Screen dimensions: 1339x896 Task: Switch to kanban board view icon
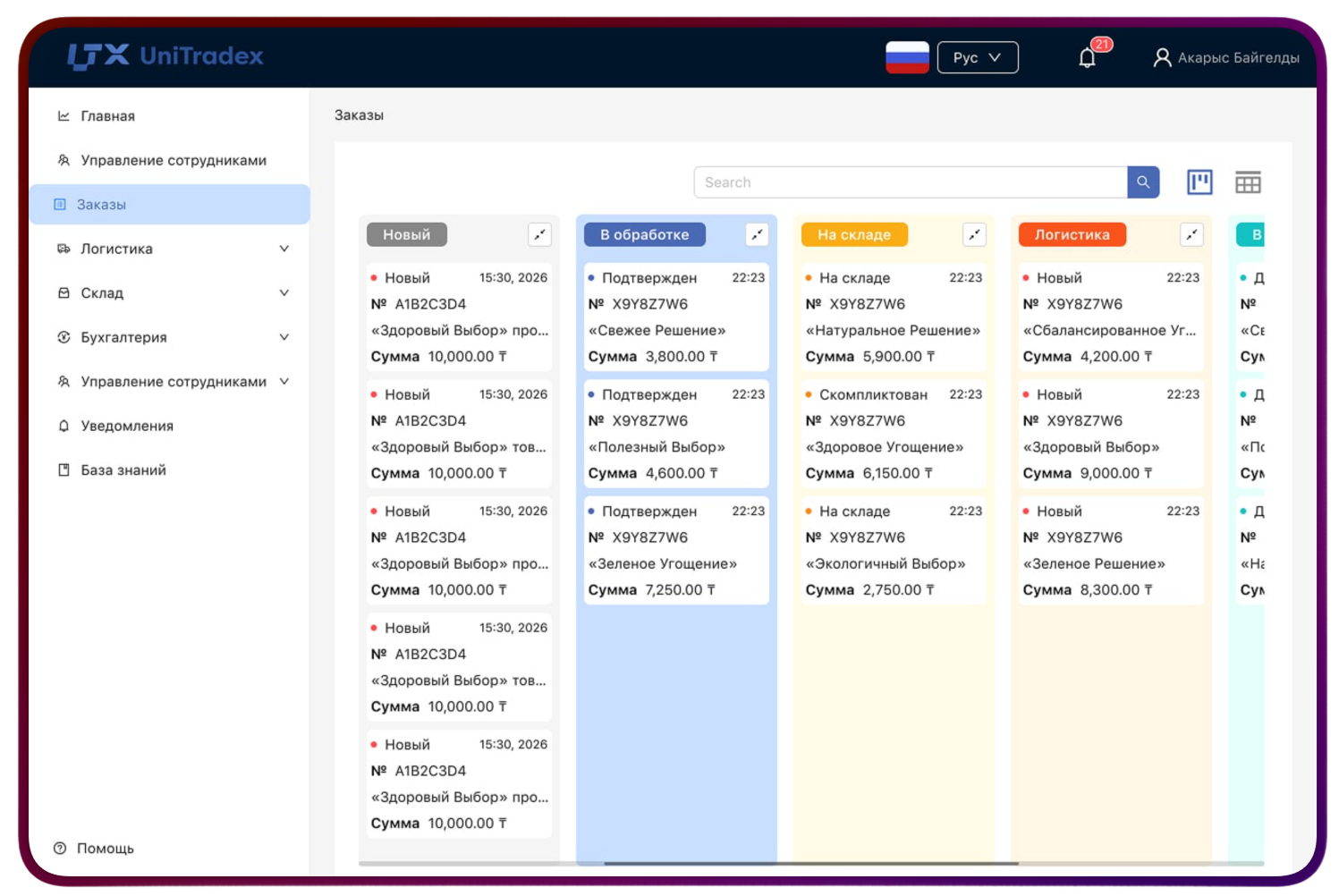pos(1199,182)
